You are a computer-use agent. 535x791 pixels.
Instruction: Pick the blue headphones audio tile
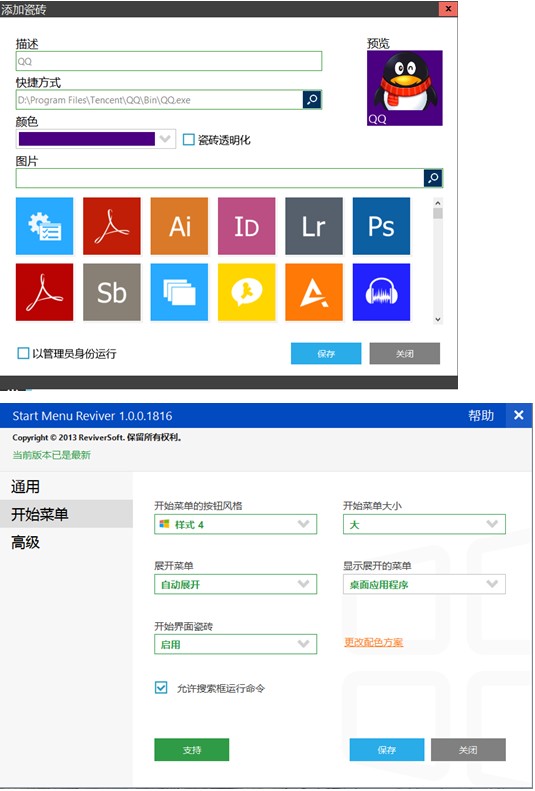point(381,292)
